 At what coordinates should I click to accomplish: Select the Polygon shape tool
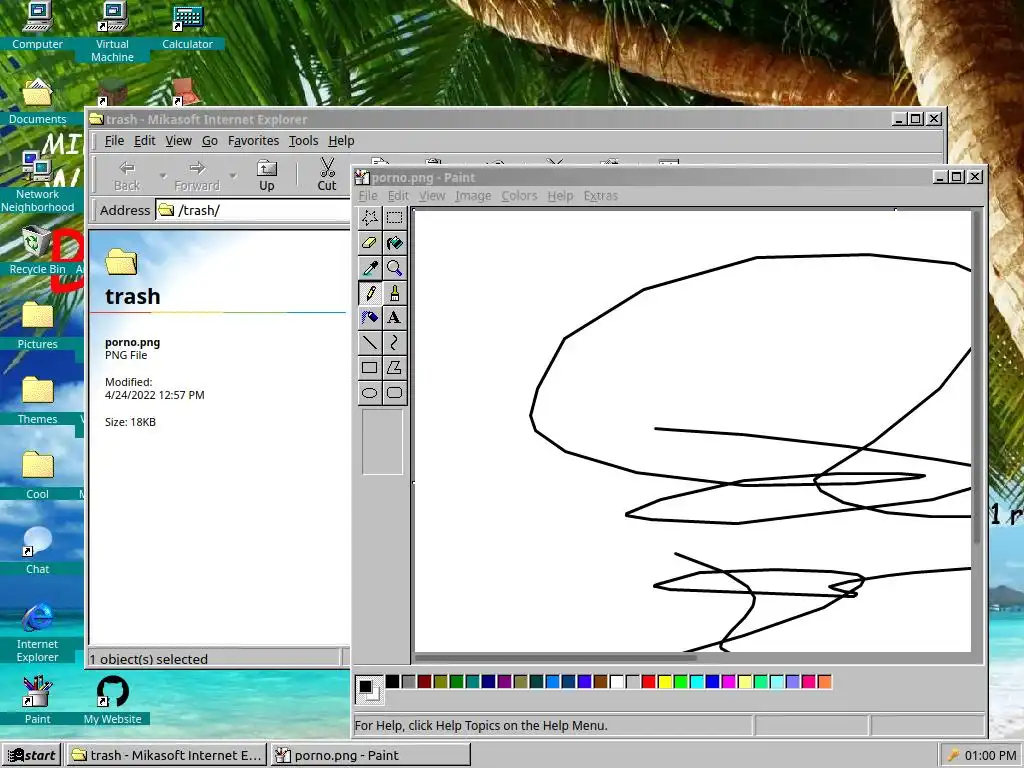tap(394, 367)
